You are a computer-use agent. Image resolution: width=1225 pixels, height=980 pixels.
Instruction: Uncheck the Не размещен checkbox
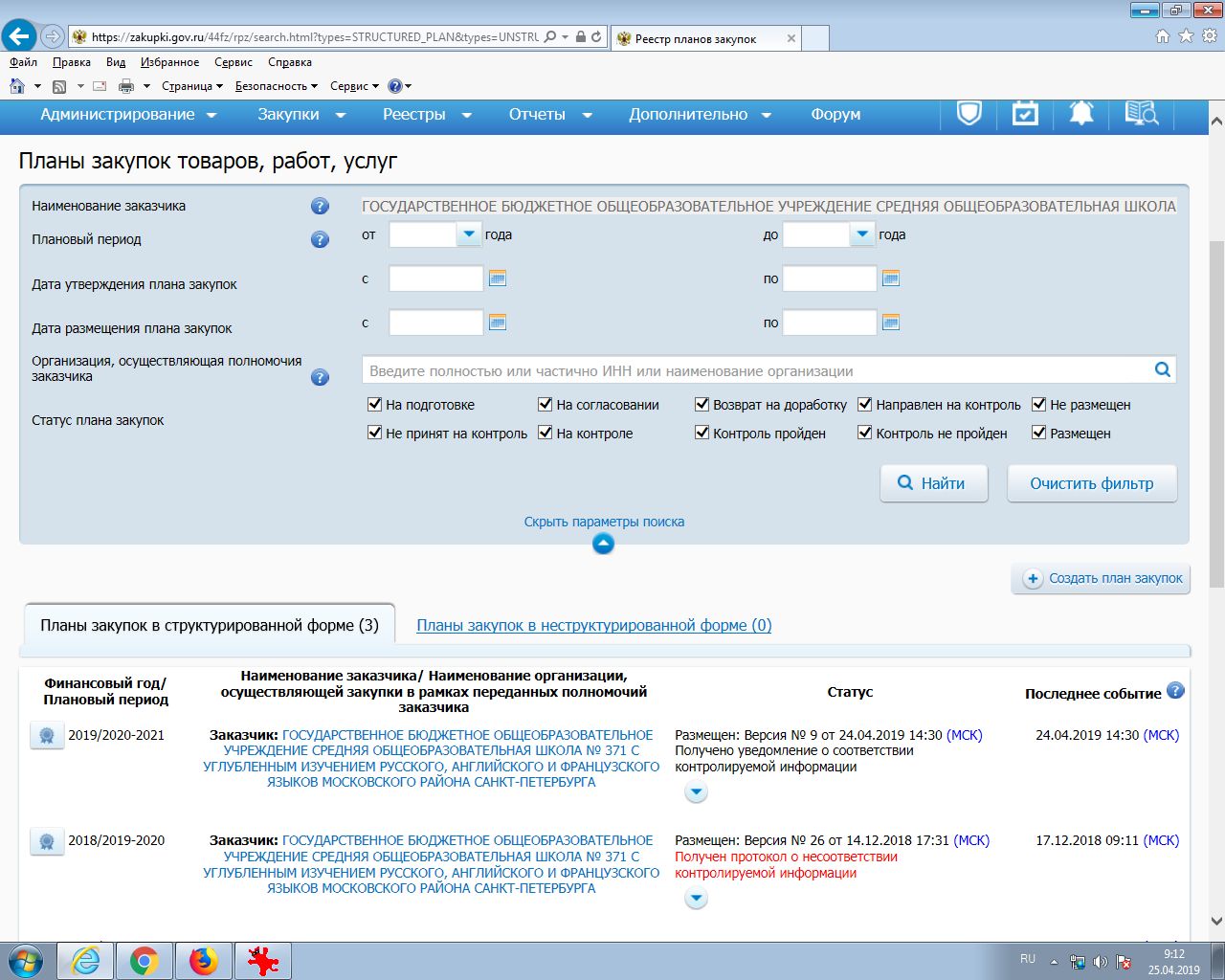[x=1039, y=404]
